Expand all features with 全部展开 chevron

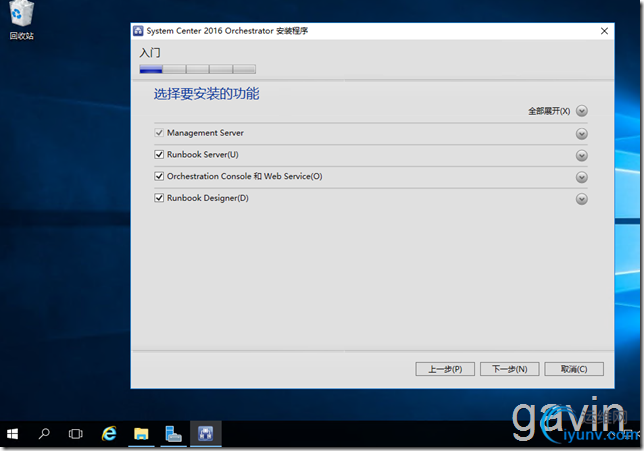coord(582,111)
